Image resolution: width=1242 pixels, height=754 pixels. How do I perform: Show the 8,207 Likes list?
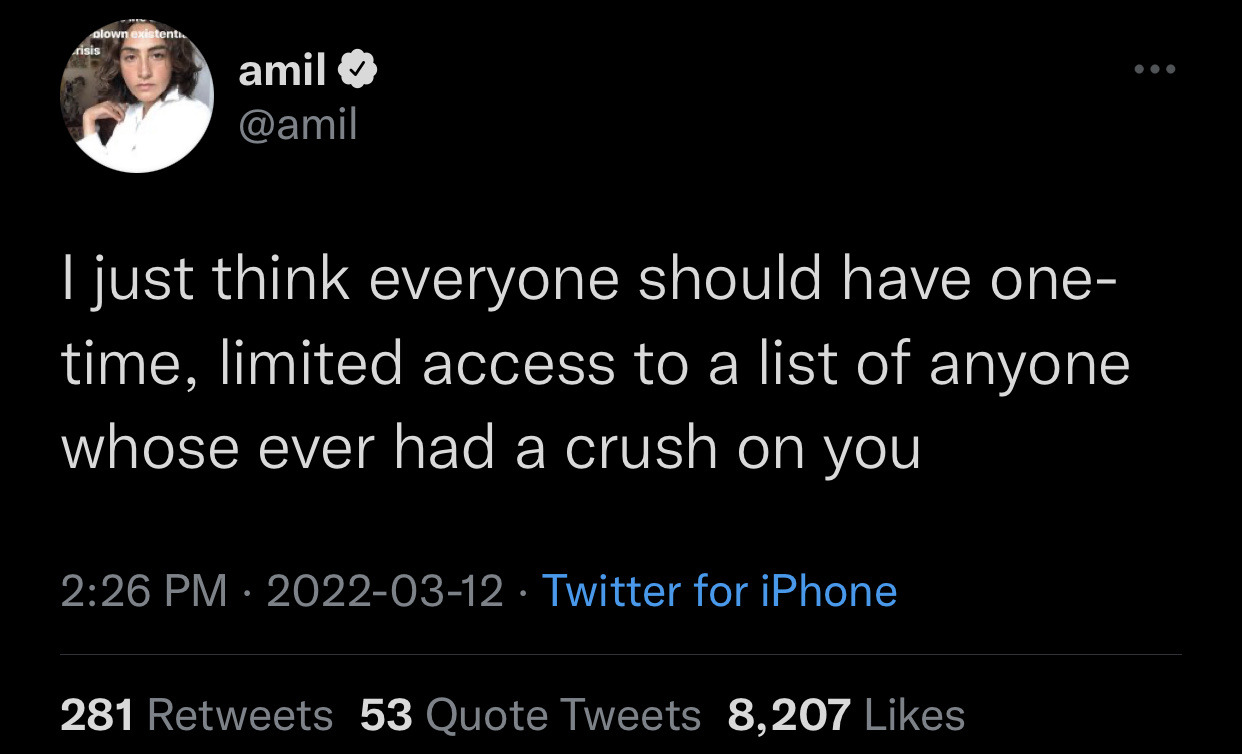846,715
